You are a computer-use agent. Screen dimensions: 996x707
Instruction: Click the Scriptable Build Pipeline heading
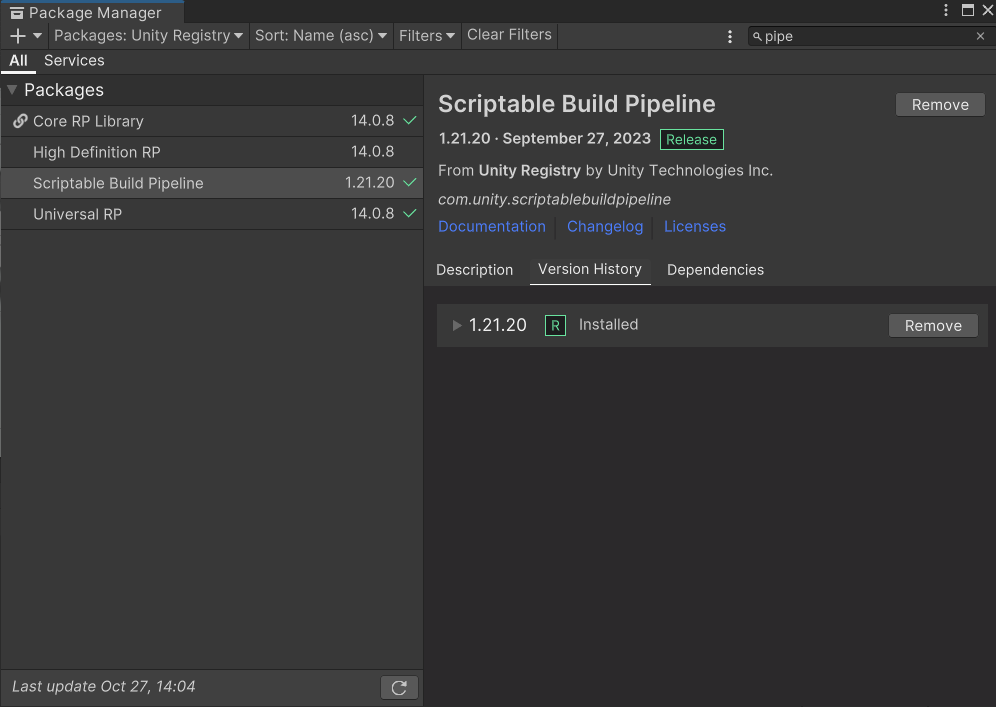577,104
